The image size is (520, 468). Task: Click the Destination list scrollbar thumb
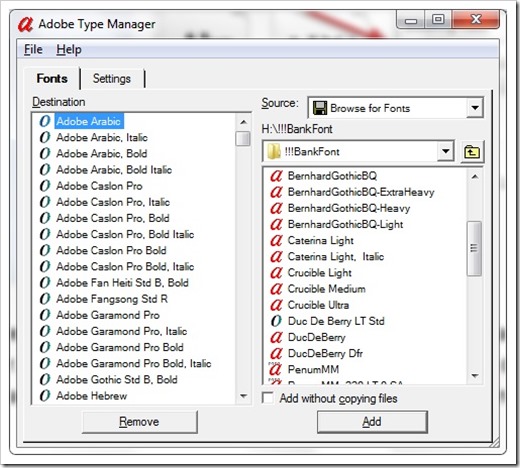pos(243,139)
